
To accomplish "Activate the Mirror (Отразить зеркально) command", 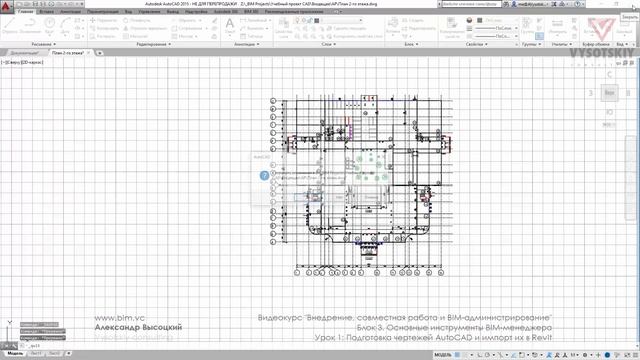I will coord(145,28).
